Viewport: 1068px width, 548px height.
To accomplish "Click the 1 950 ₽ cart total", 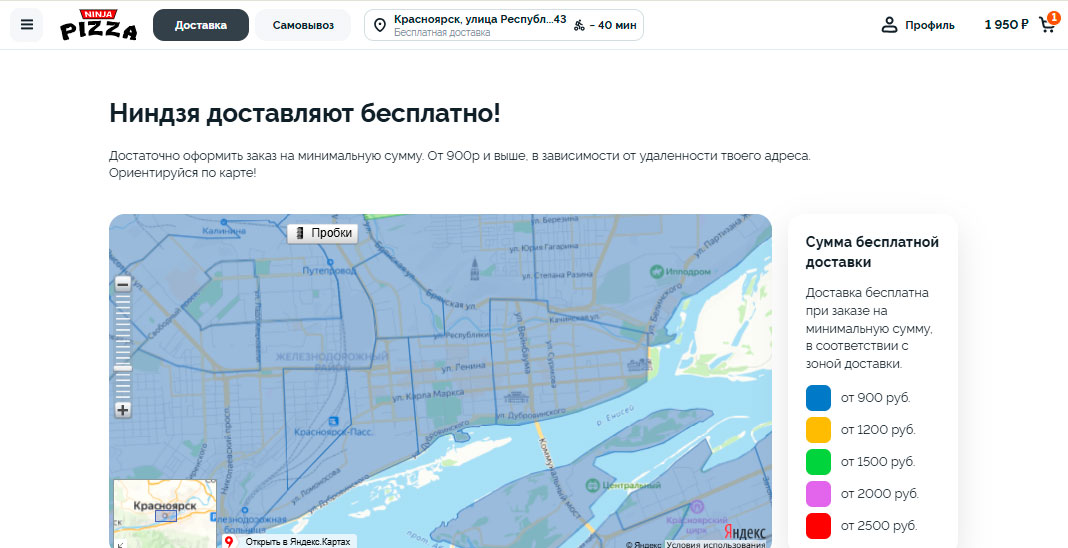I will pyautogui.click(x=1006, y=25).
